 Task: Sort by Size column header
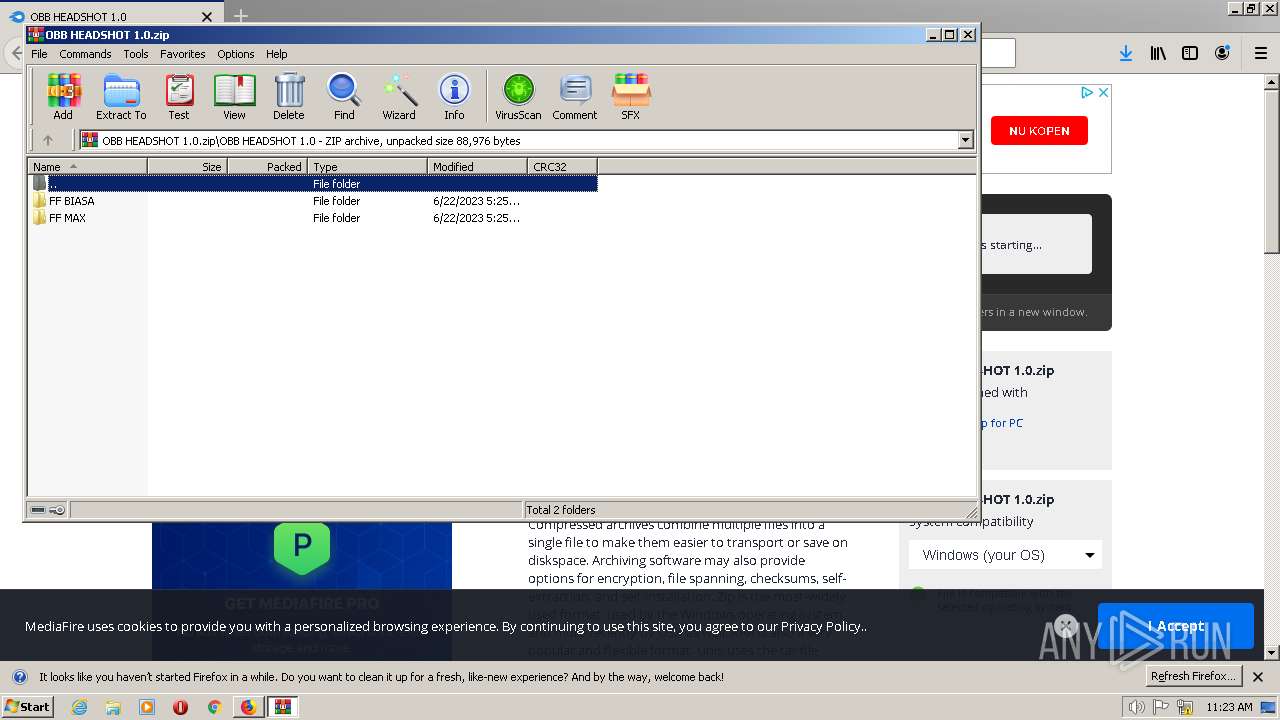[187, 167]
